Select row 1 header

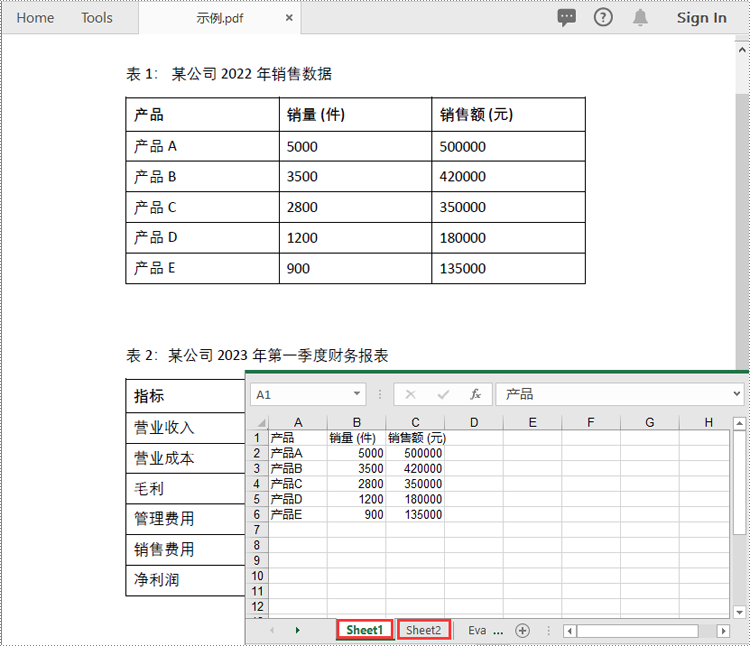click(x=257, y=438)
